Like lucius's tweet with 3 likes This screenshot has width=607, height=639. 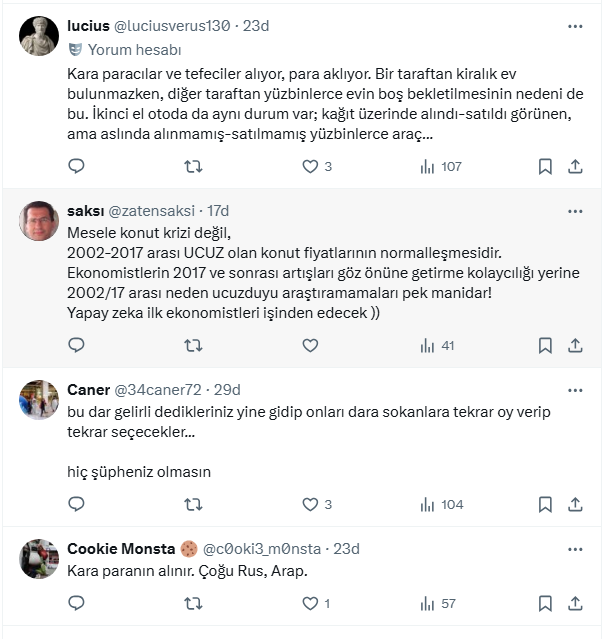click(x=317, y=166)
